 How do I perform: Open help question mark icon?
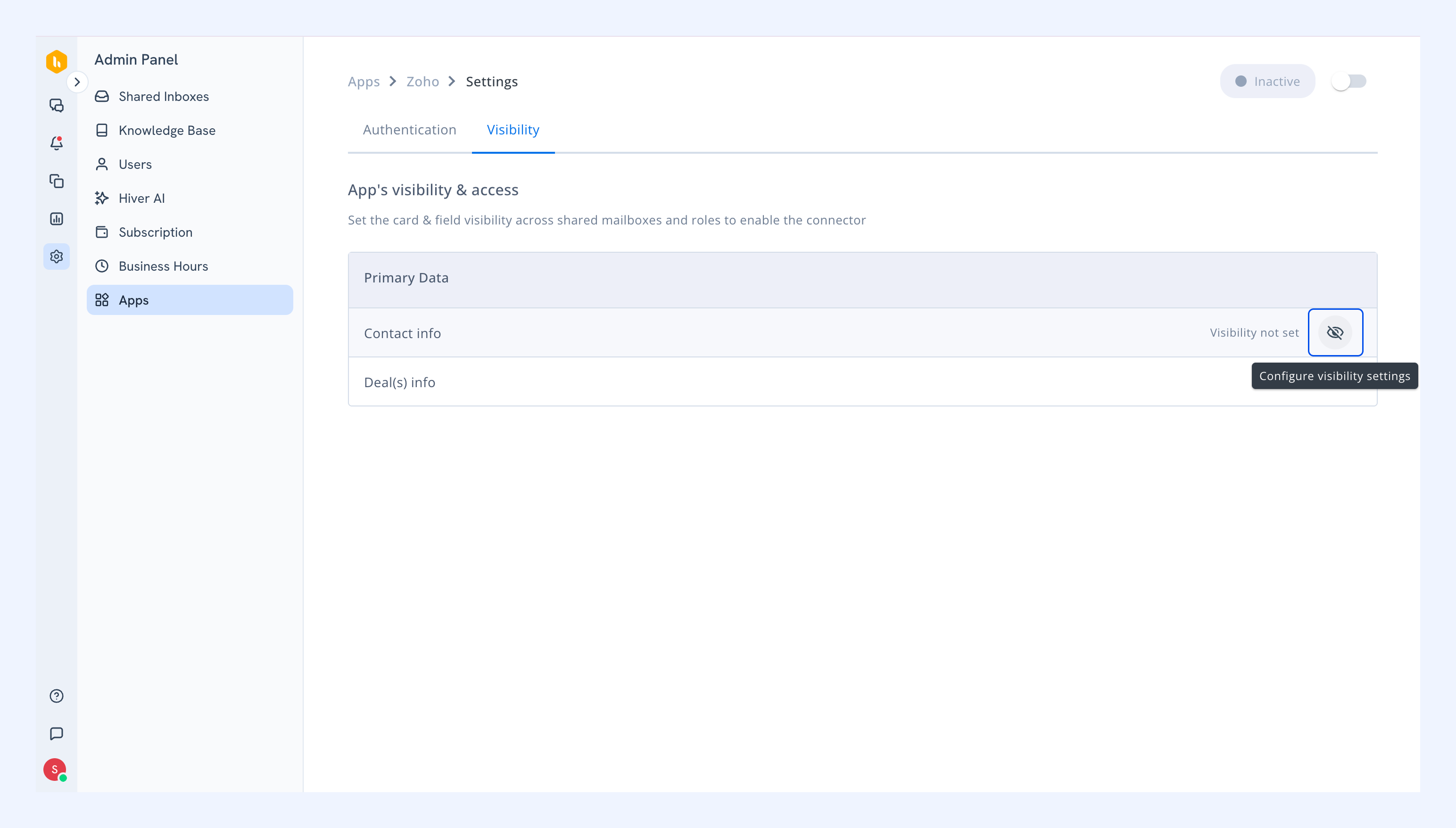coord(56,696)
